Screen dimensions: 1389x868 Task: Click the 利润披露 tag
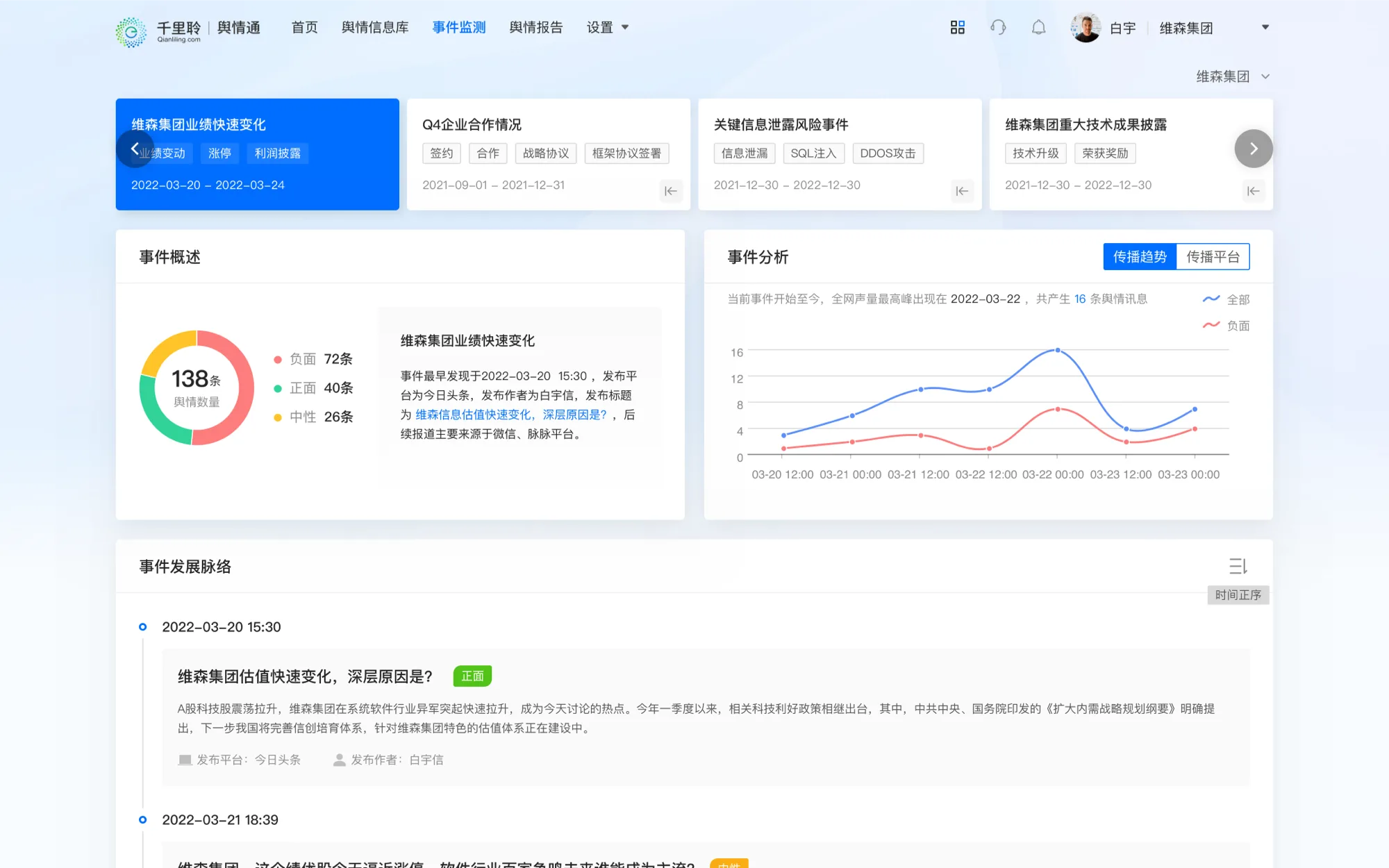(x=277, y=153)
